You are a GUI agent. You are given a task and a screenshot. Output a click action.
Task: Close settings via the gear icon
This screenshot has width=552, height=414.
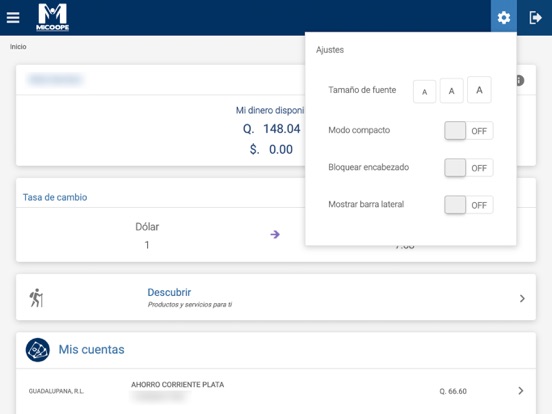(x=504, y=17)
